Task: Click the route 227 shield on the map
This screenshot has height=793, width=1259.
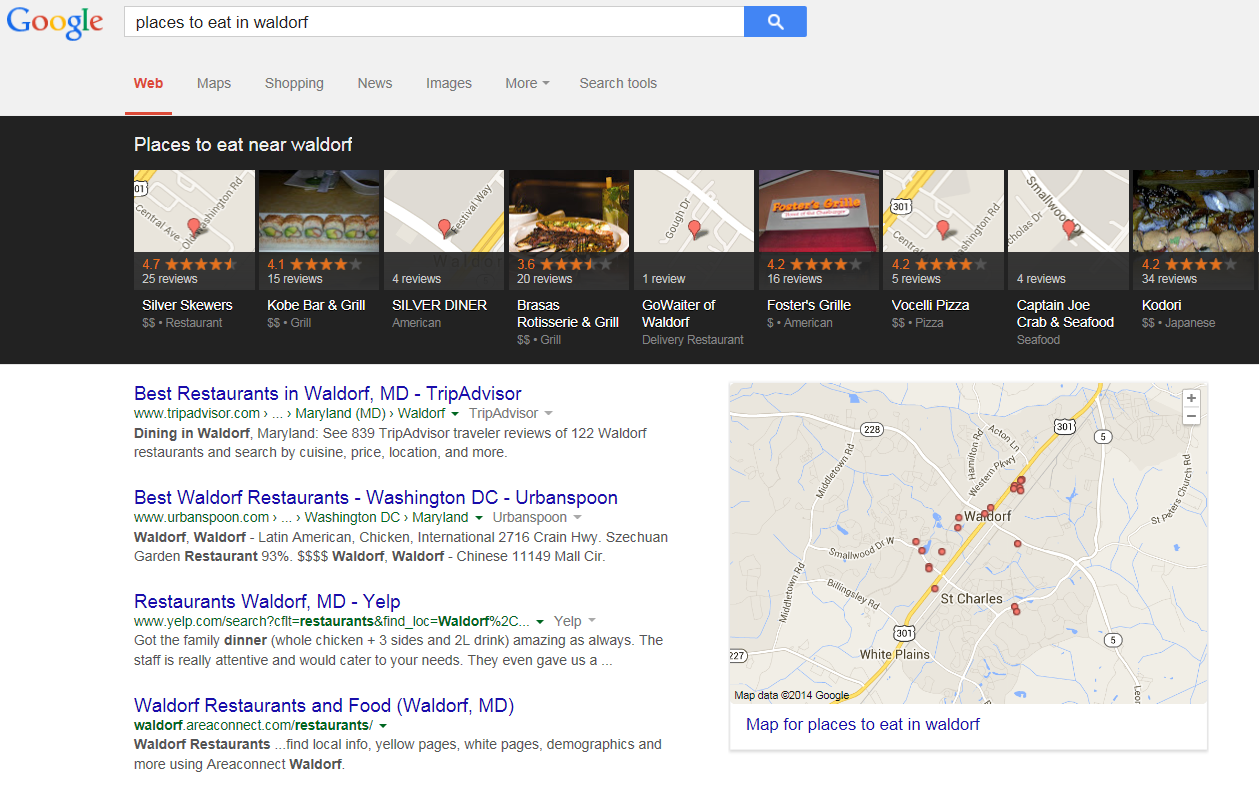Action: click(x=738, y=656)
